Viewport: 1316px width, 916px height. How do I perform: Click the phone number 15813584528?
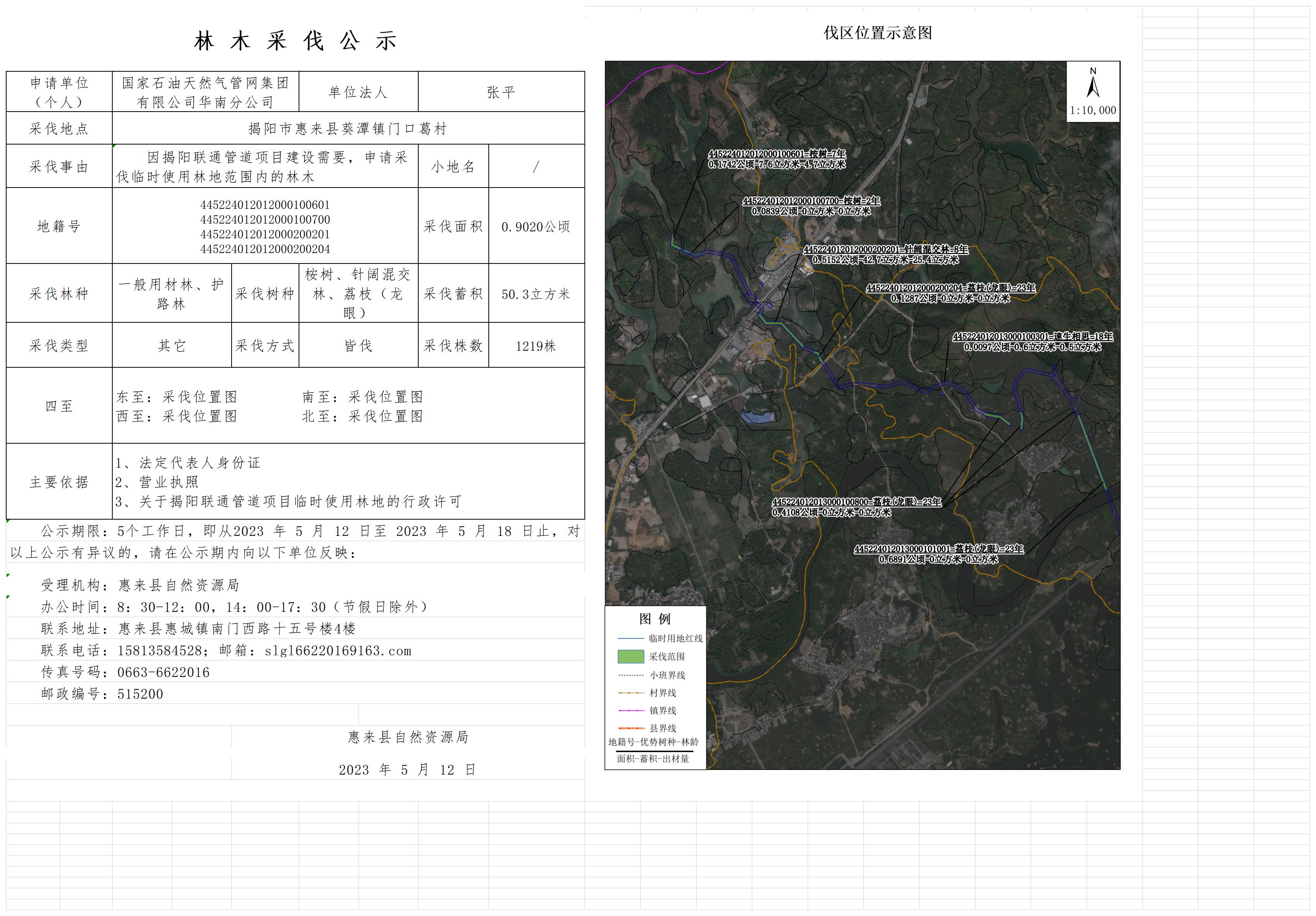[x=159, y=651]
